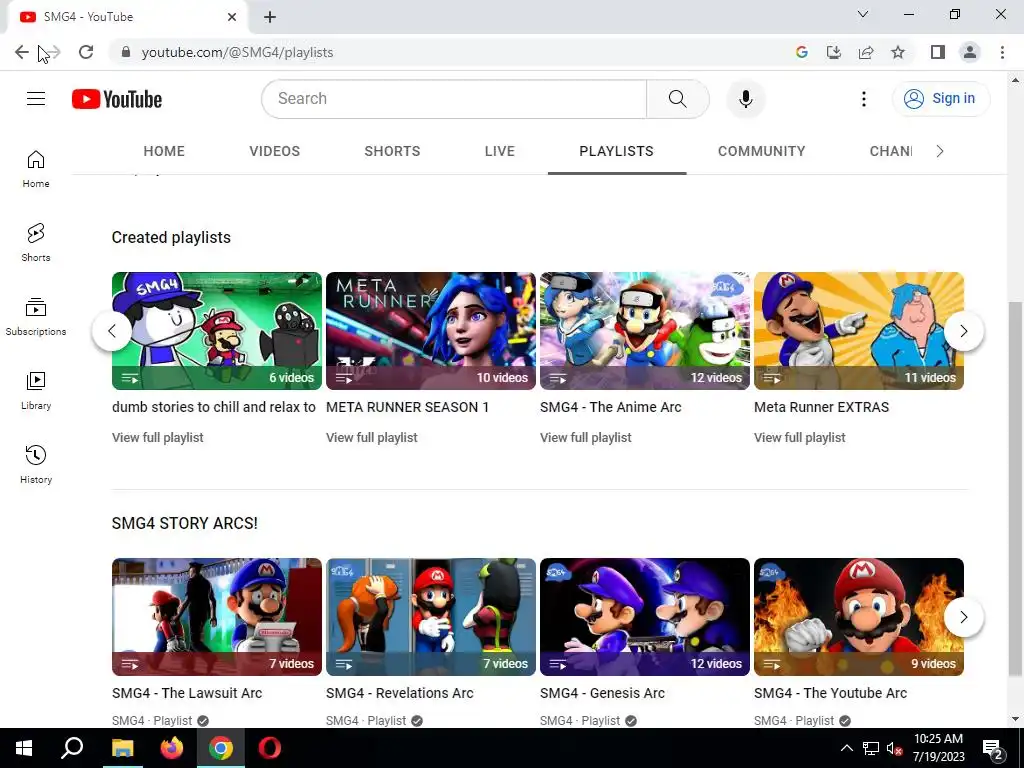View full playlist for META RUNNER SEASON 1
This screenshot has height=768, width=1024.
372,438
